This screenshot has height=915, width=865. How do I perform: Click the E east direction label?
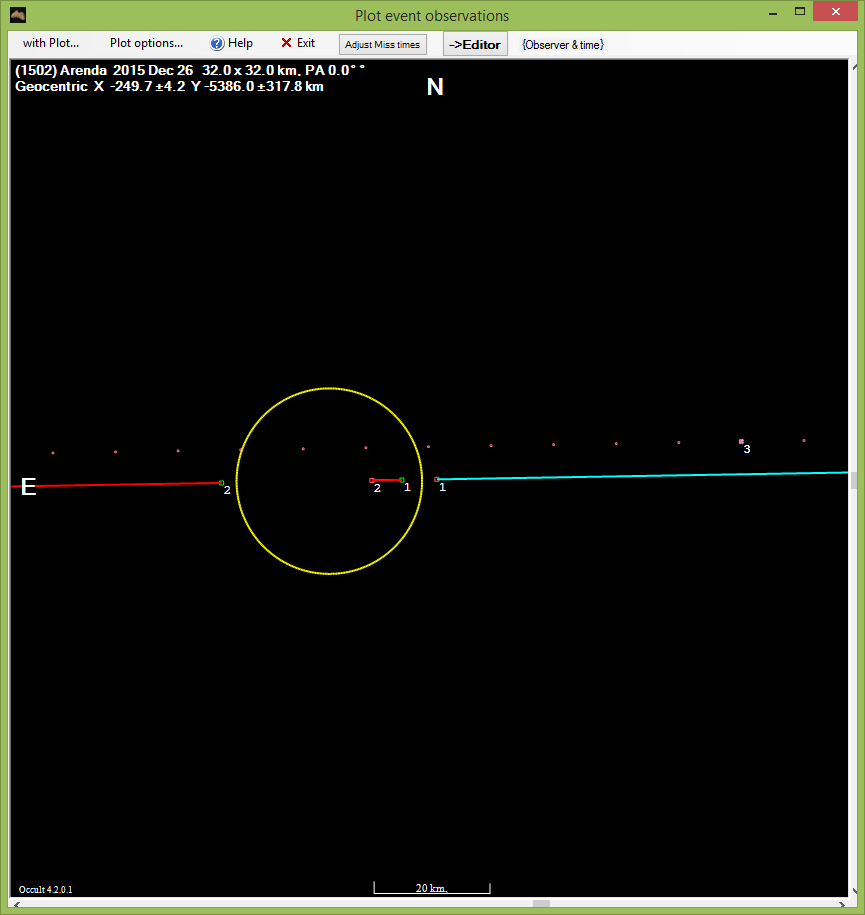coord(29,487)
